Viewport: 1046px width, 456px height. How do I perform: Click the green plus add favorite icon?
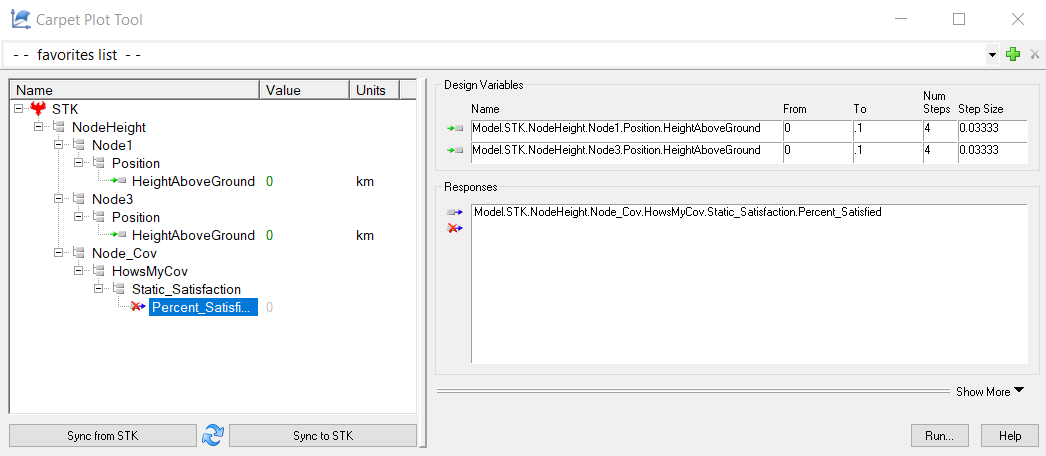click(1013, 54)
